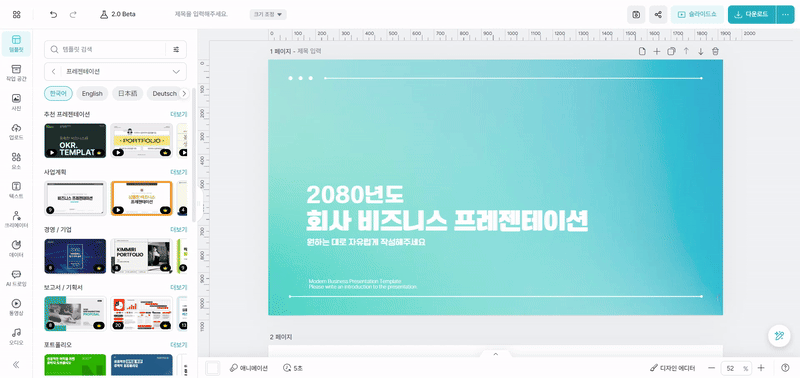Open the 작업 공간 sidebar panel
Viewport: 800px width, 378px height.
(16, 73)
